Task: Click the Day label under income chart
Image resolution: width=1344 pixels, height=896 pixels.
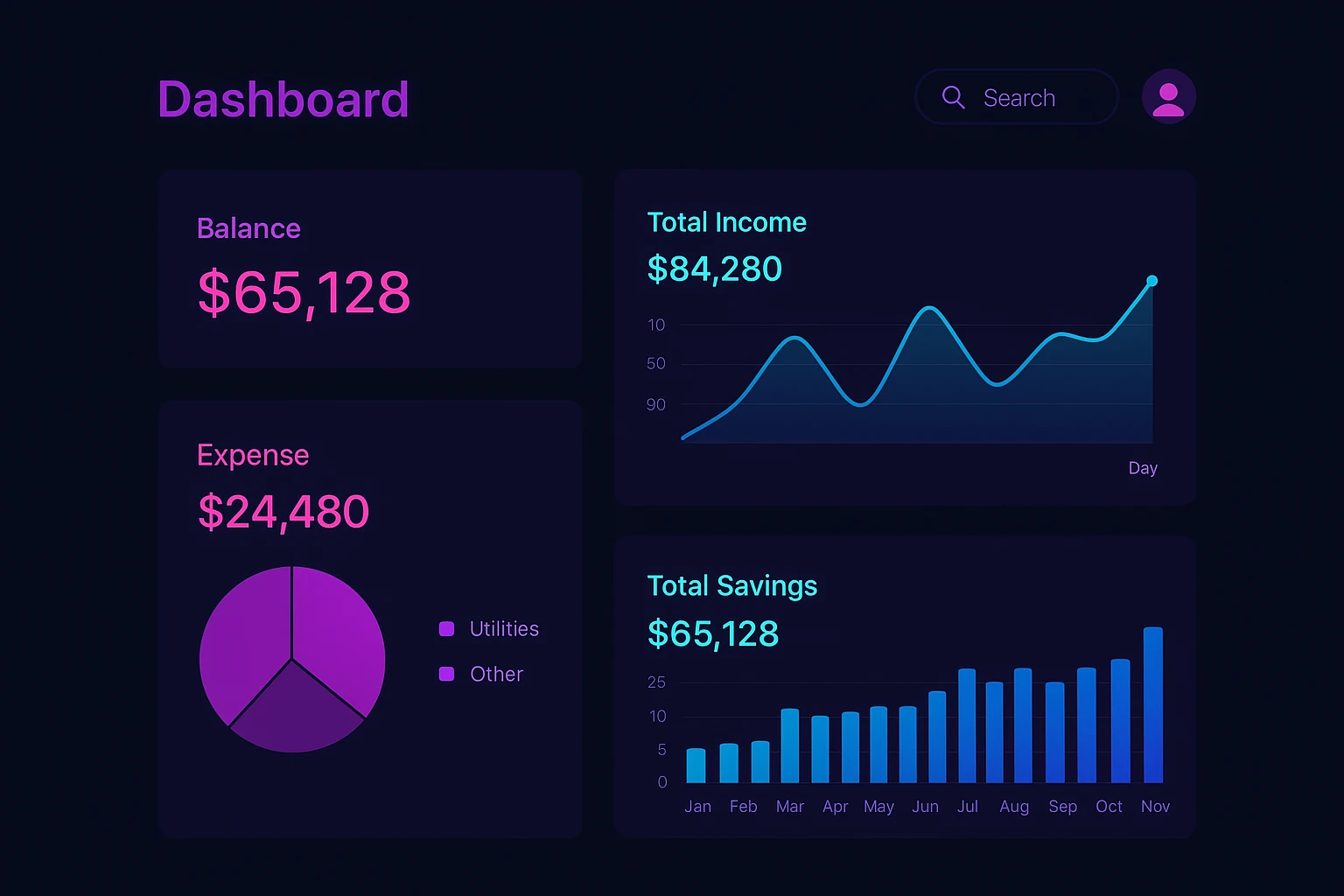Action: click(1143, 468)
